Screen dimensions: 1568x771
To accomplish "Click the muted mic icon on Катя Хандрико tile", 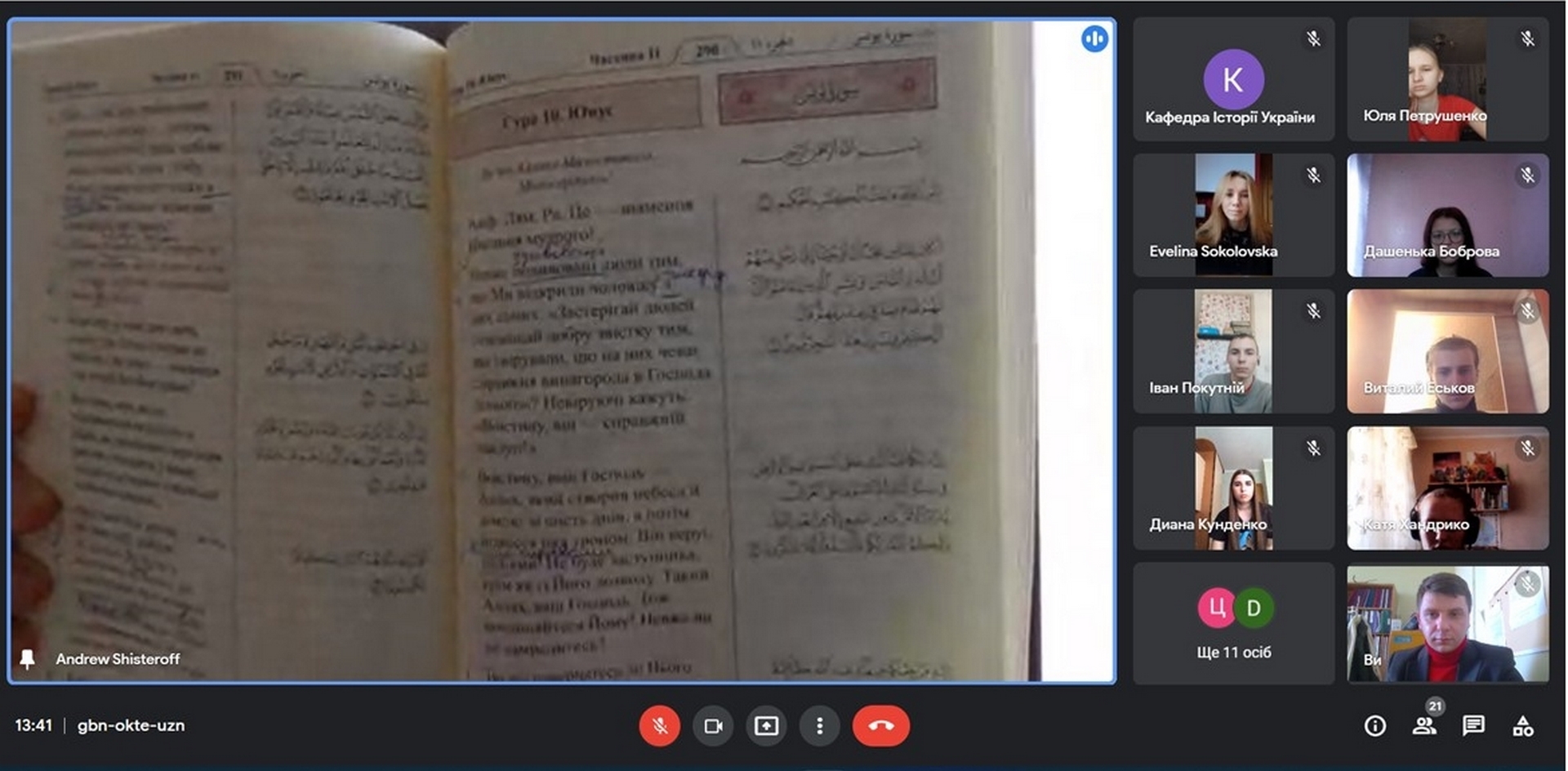I will coord(1527,448).
